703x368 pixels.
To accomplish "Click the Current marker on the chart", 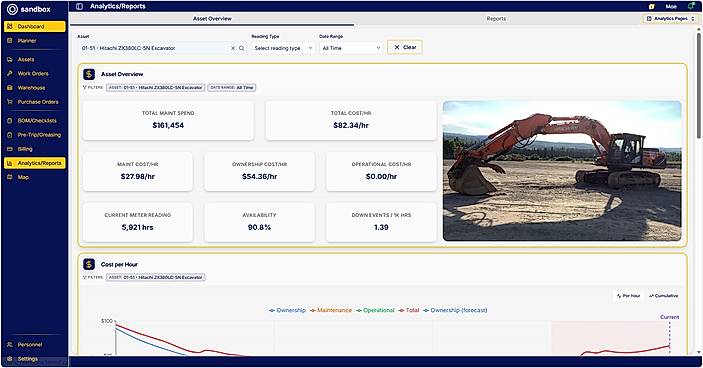I will (x=669, y=317).
